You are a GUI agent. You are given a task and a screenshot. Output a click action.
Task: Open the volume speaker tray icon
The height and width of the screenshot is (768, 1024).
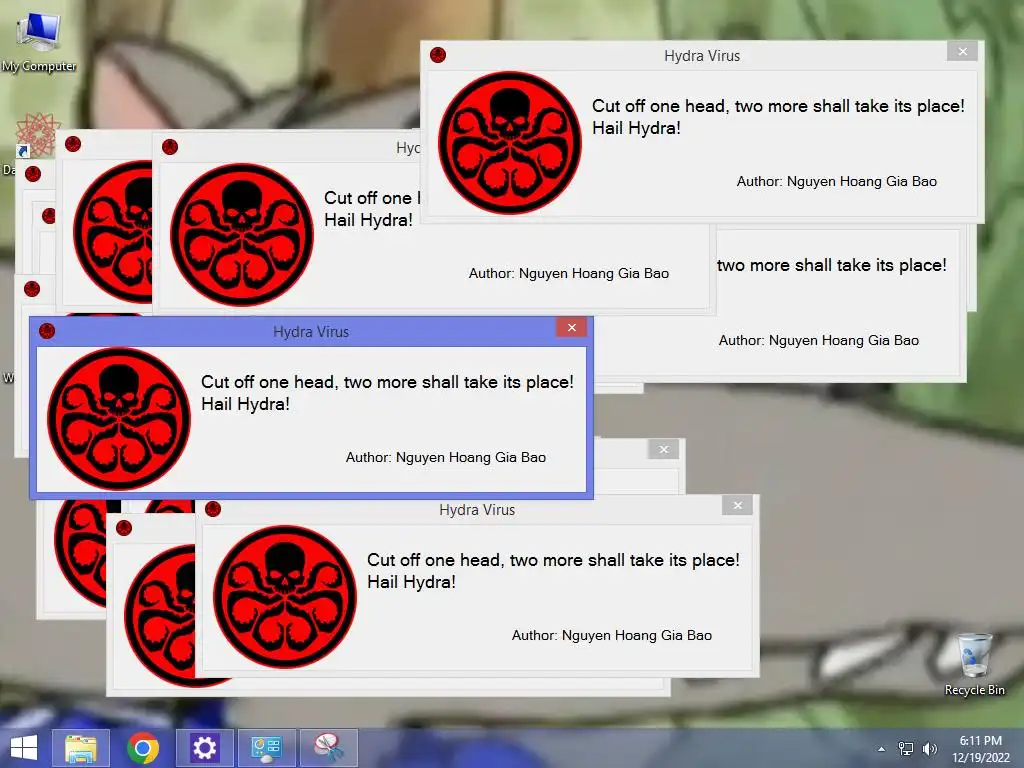pos(930,748)
